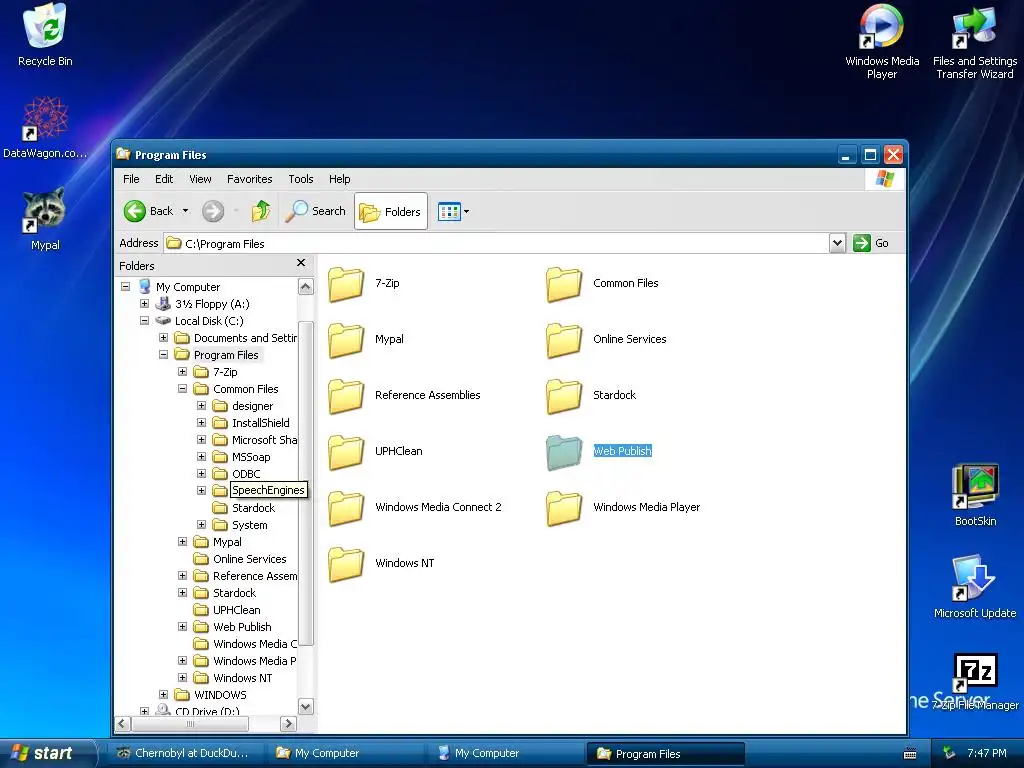Expand the InstallShield tree node
Screen dimensions: 1024x768
[x=201, y=423]
